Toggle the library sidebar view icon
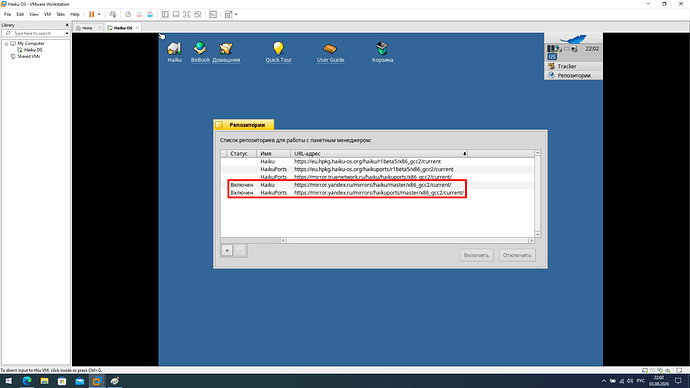Image resolution: width=690 pixels, height=388 pixels. (165, 15)
